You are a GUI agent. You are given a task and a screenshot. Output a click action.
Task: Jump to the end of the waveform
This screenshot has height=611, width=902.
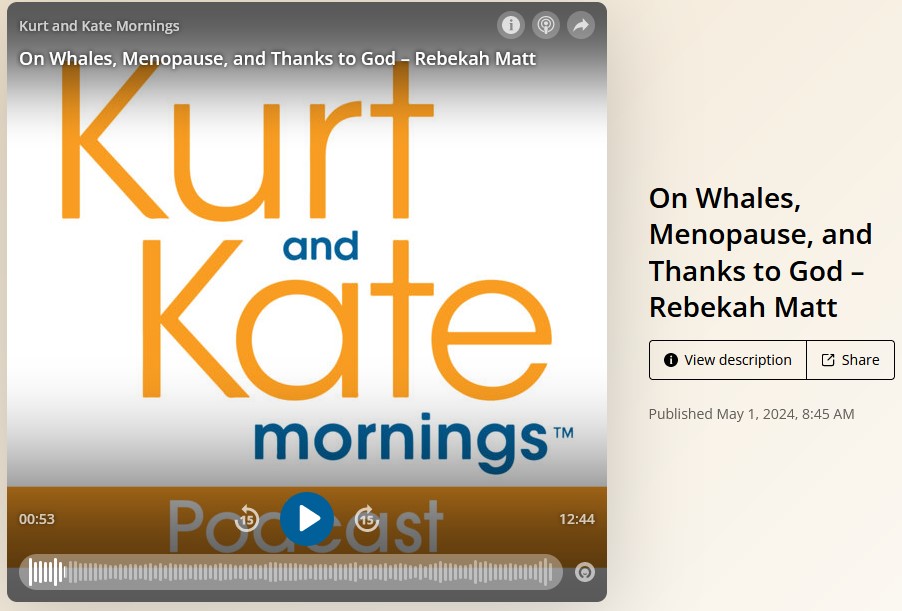point(550,572)
